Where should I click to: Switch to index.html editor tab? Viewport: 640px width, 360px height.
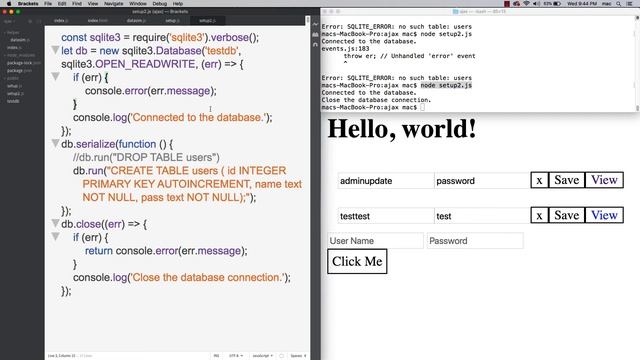click(98, 20)
